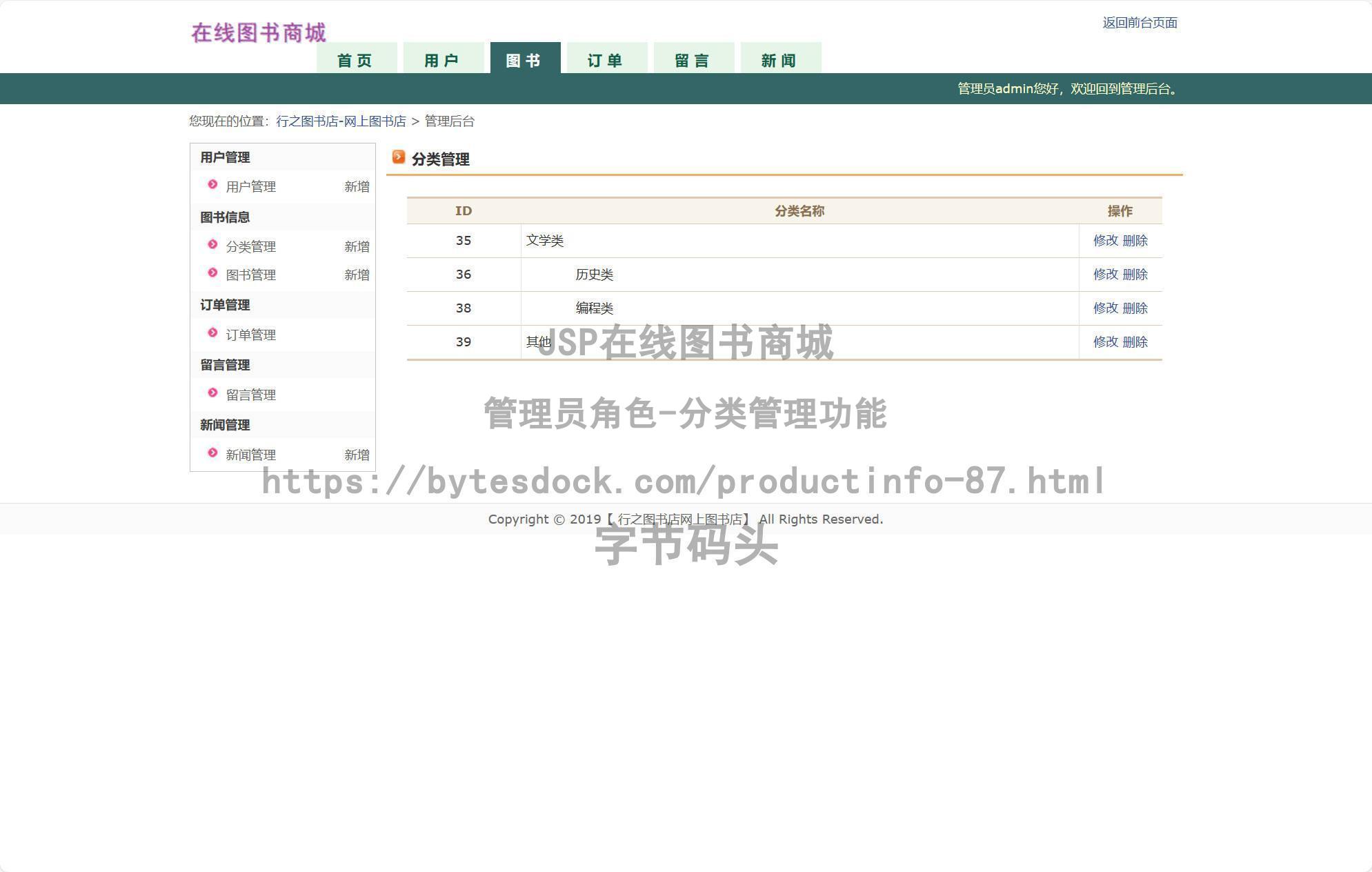This screenshot has width=1372, height=872.
Task: Click the 历史类 category name cell
Action: 799,275
